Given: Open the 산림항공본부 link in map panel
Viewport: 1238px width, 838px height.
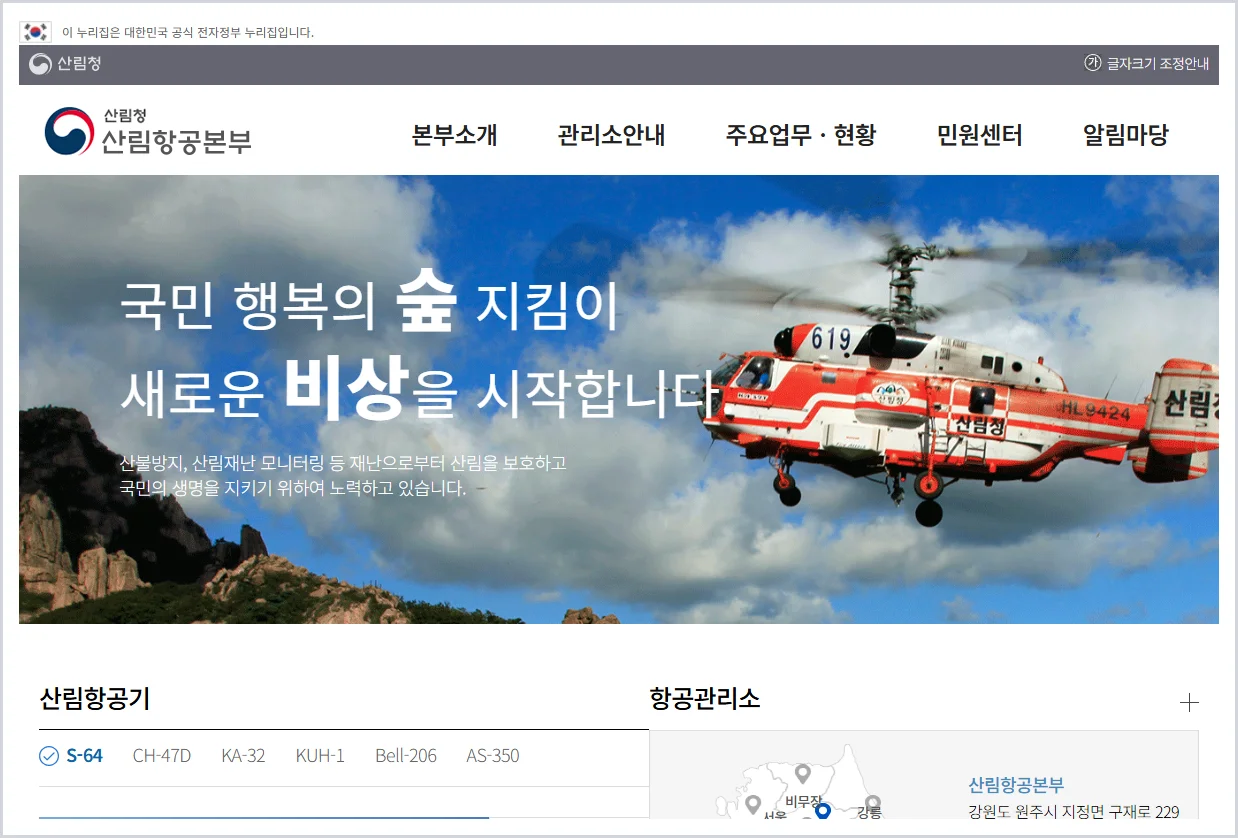Looking at the screenshot, I should click(x=1016, y=785).
